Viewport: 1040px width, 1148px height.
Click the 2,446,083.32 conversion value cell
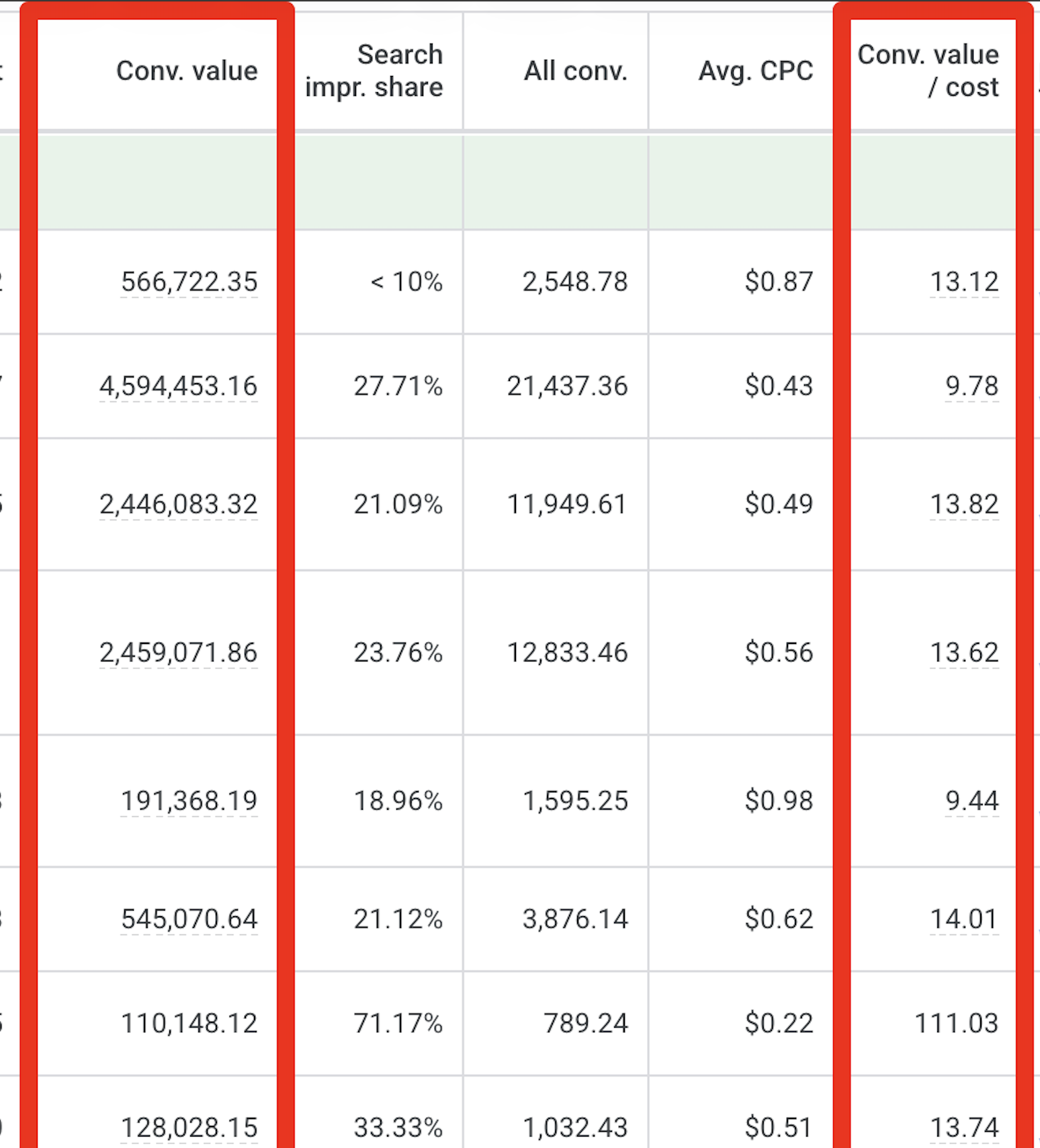click(x=179, y=504)
